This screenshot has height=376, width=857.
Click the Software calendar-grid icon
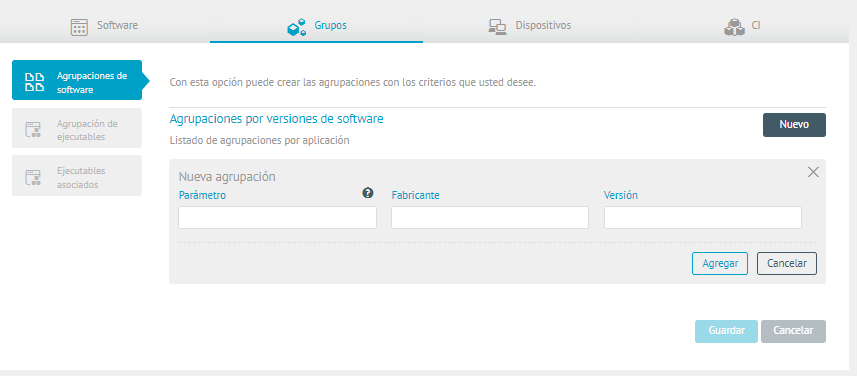(79, 27)
